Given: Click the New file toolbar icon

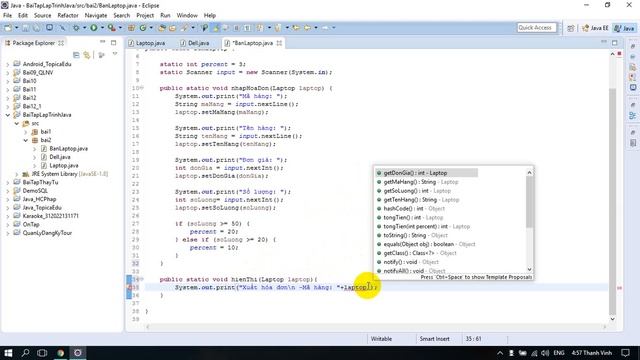Looking at the screenshot, I should tap(7, 28).
